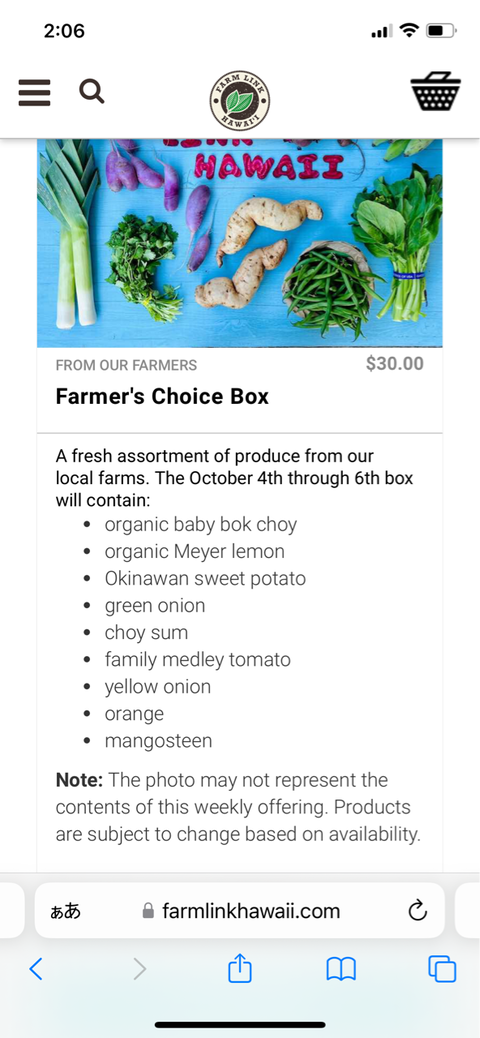Tap the lock icon in address bar
This screenshot has height=1038, width=480.
pos(148,911)
